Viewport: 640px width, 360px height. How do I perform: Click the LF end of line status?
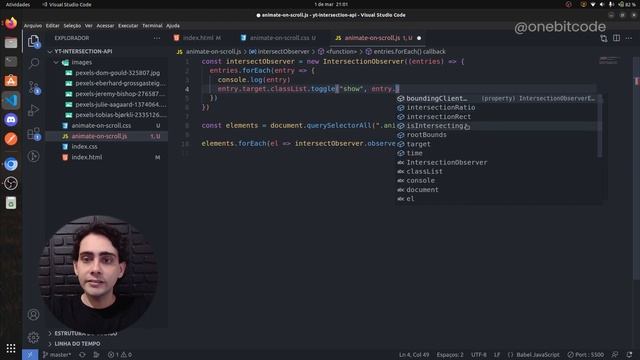tap(497, 355)
